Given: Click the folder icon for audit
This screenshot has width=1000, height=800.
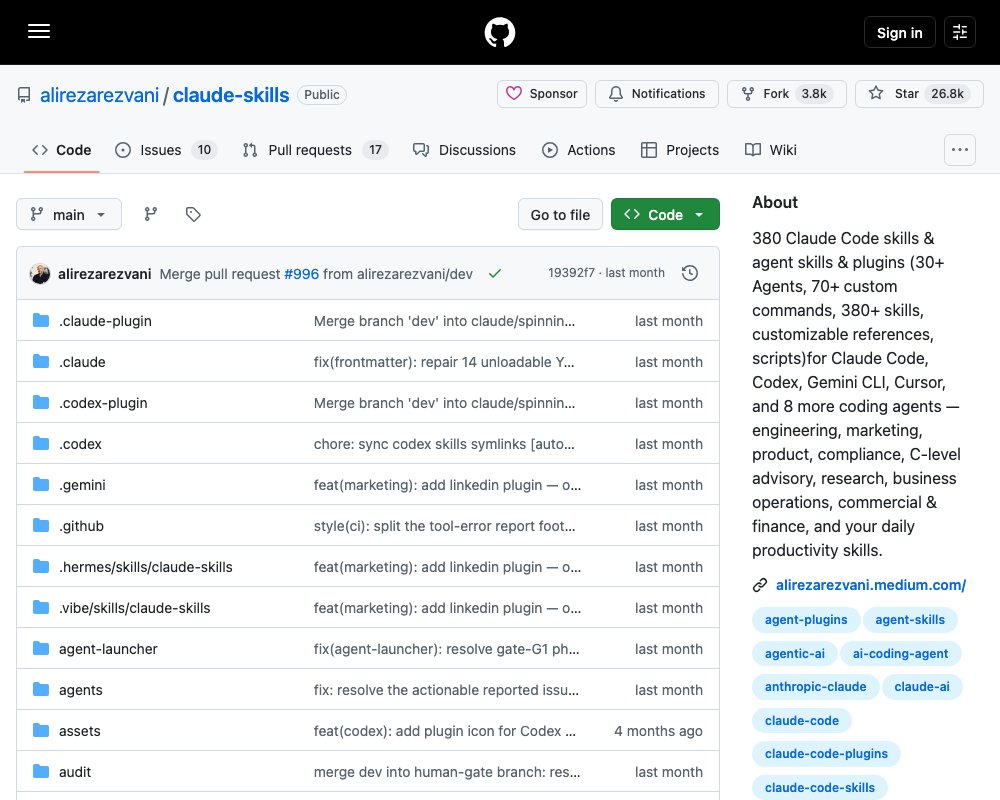Looking at the screenshot, I should [x=41, y=771].
